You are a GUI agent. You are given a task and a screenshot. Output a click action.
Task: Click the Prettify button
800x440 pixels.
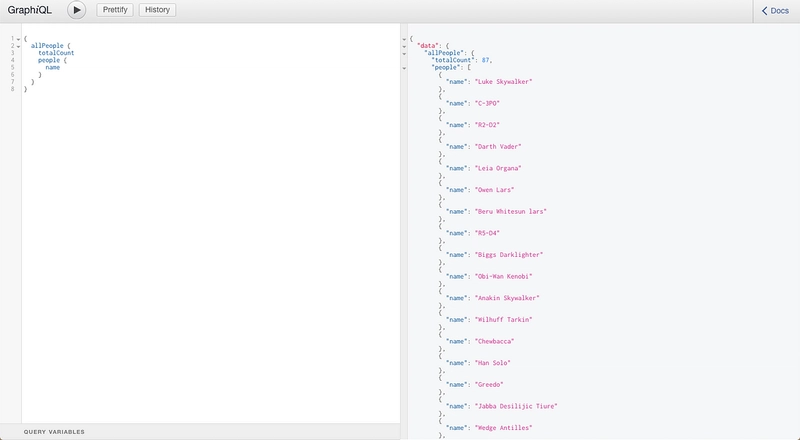(x=115, y=10)
